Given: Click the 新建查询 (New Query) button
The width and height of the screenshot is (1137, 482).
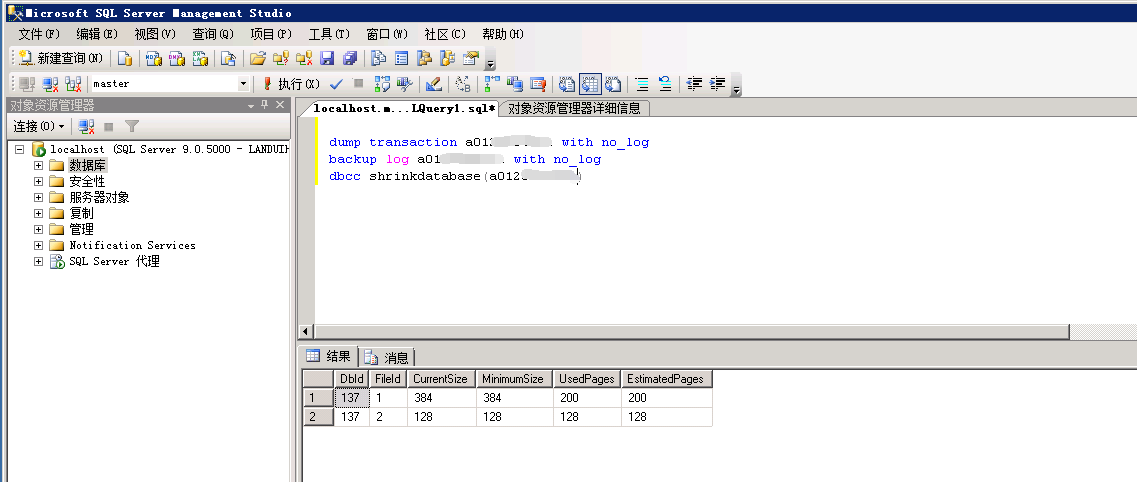Looking at the screenshot, I should coord(61,58).
